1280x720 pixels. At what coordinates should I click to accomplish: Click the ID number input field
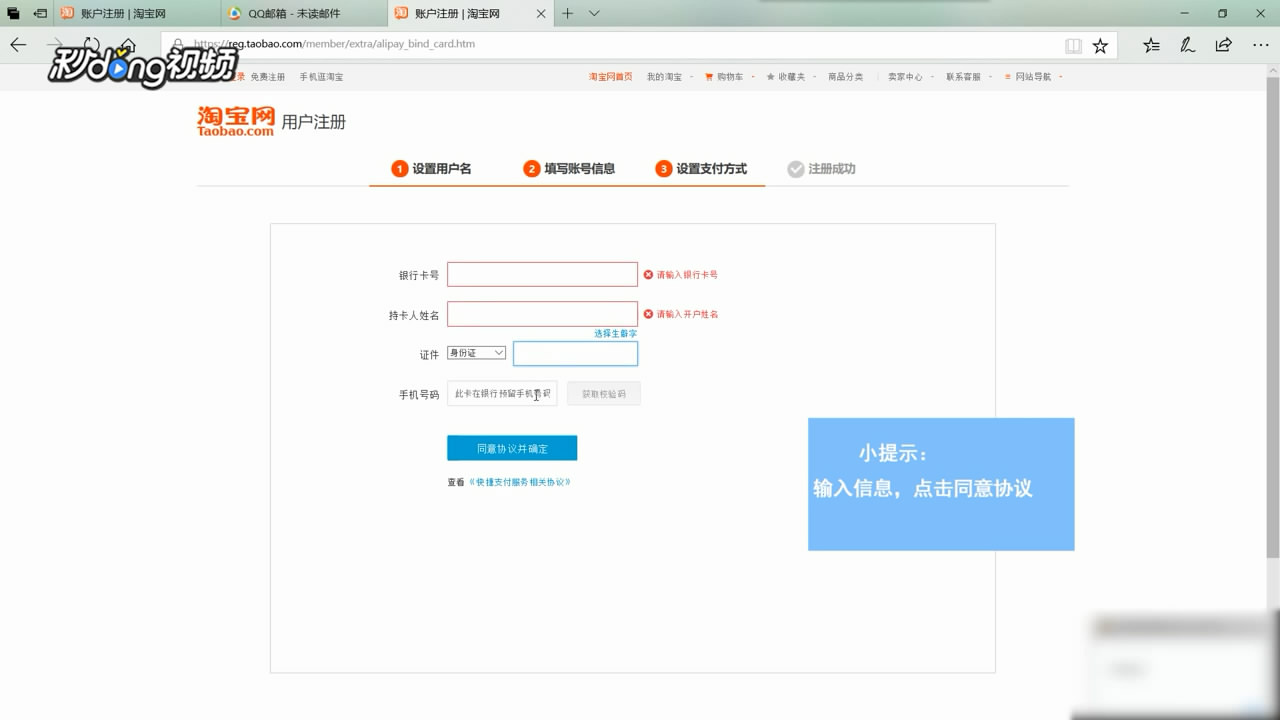click(x=575, y=353)
